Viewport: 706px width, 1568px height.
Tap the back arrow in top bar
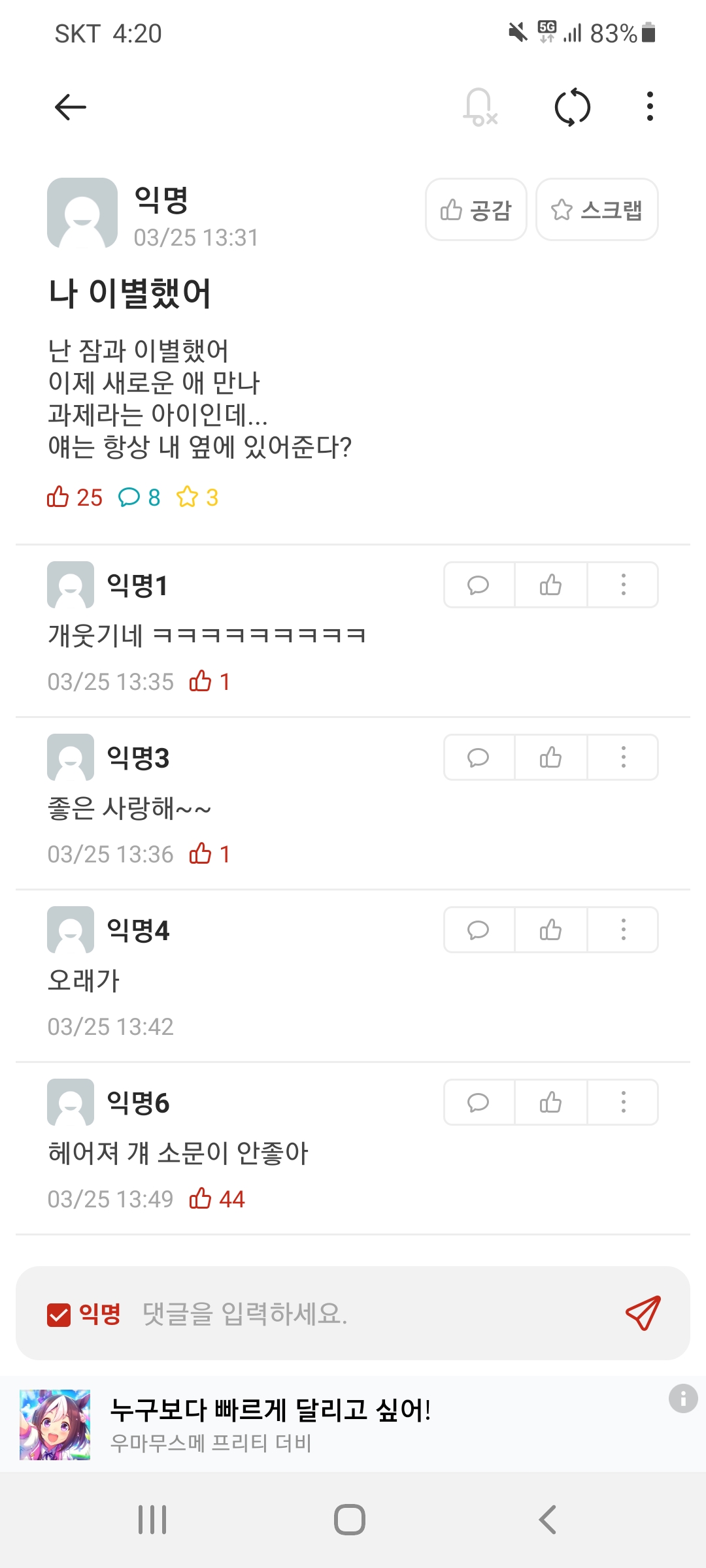click(x=71, y=107)
